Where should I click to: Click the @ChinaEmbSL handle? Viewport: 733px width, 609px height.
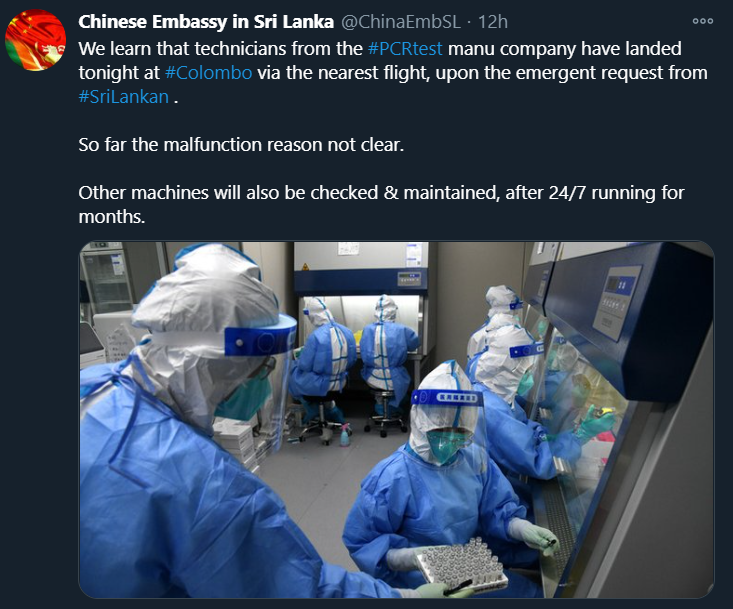pos(401,21)
